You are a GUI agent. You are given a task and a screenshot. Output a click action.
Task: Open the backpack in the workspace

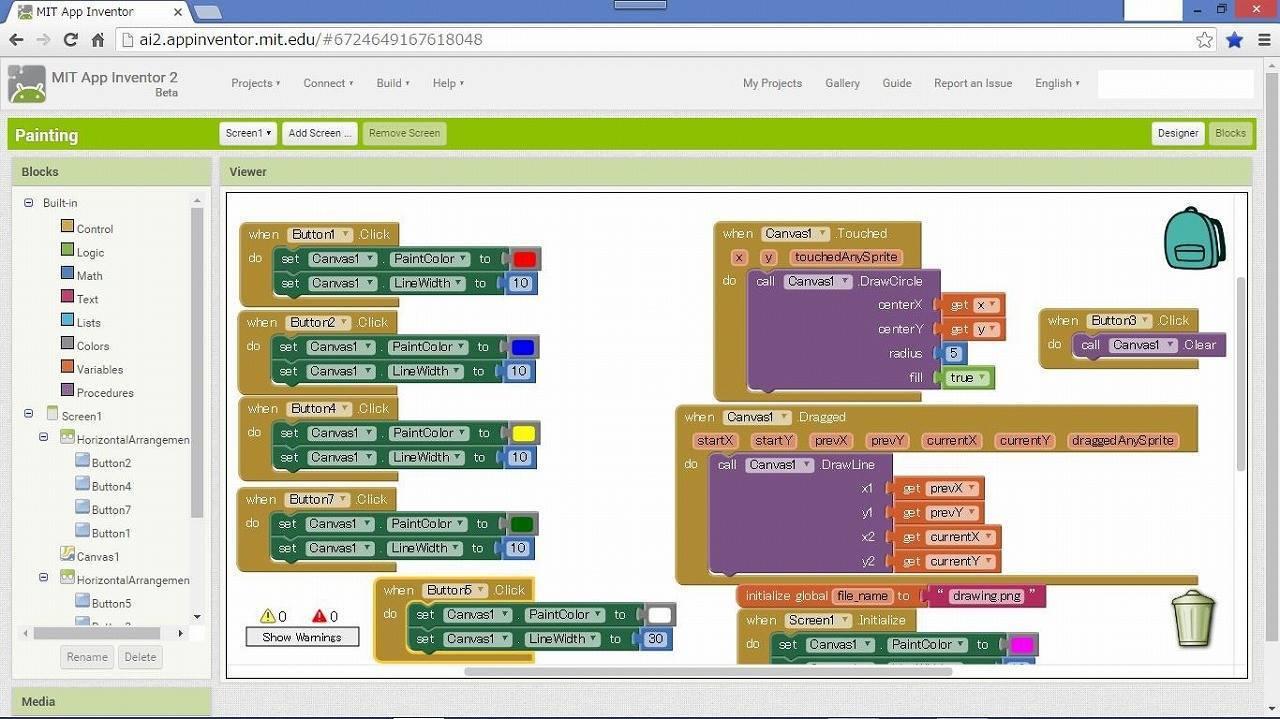point(1194,238)
